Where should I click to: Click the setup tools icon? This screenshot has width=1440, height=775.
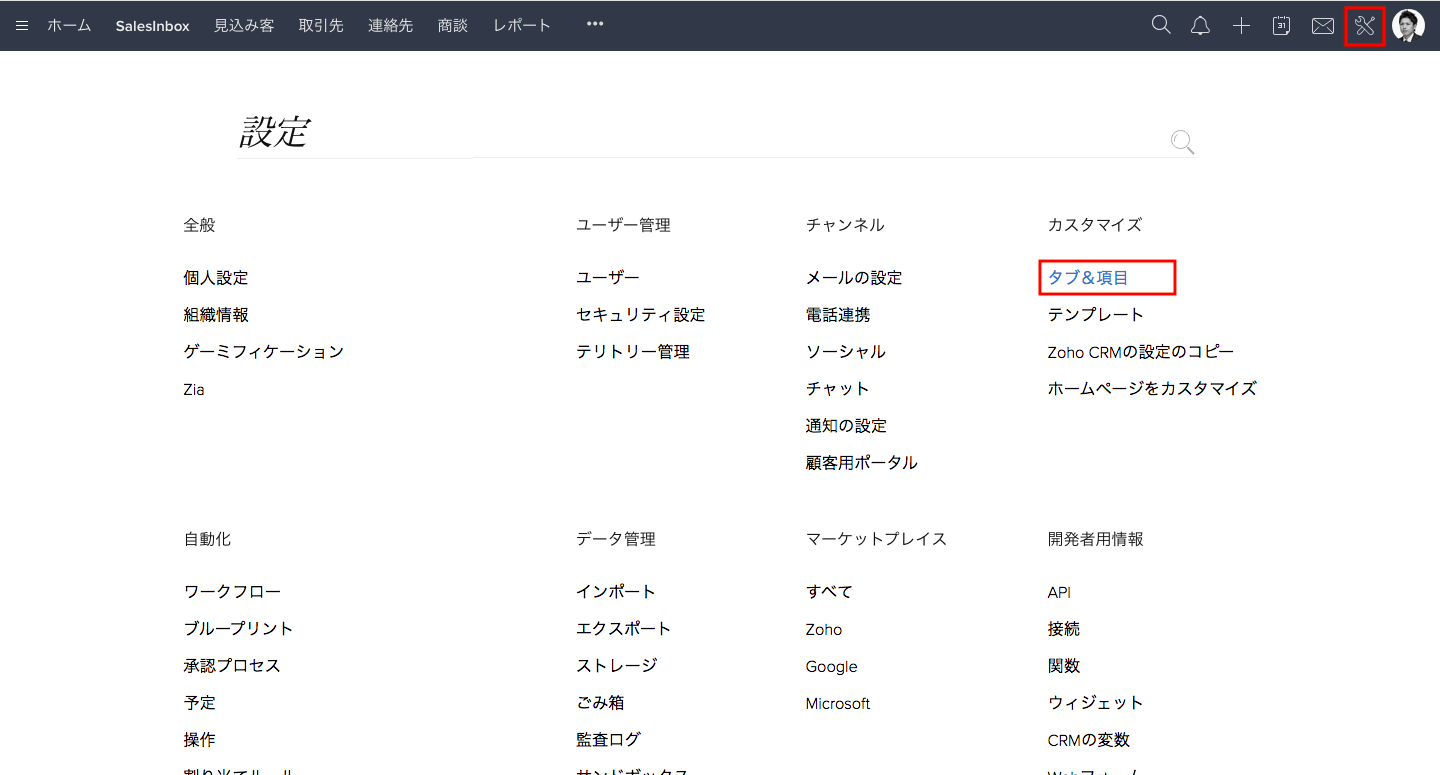(1364, 26)
